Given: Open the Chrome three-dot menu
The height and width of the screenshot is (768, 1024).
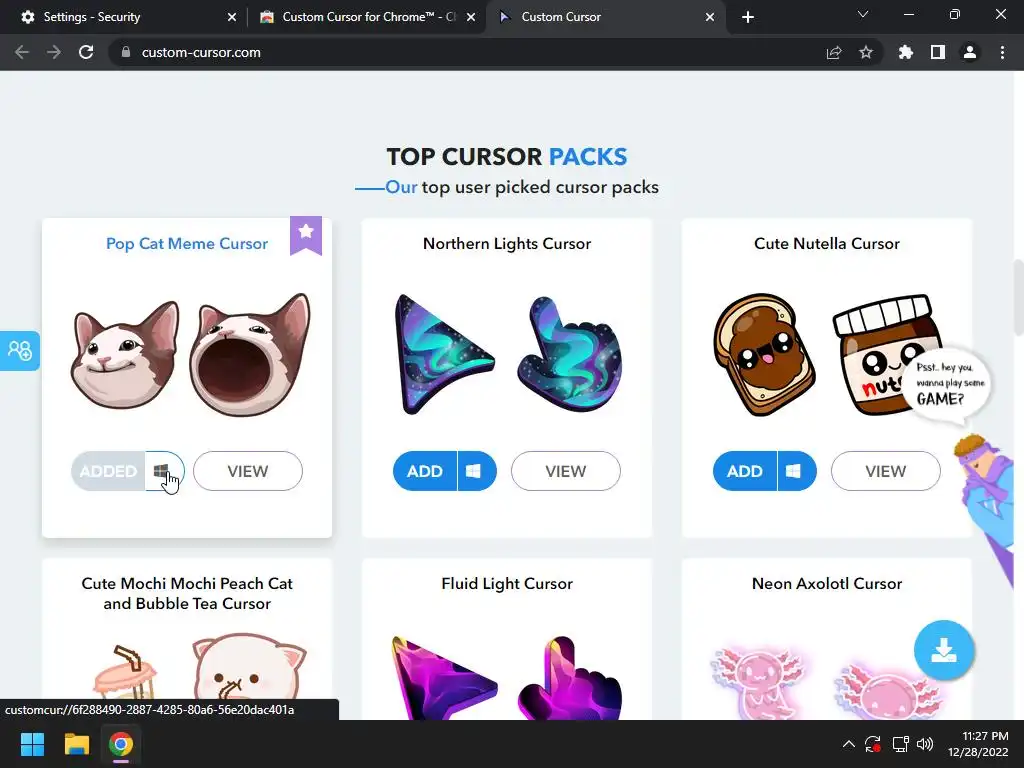Looking at the screenshot, I should pos(1002,52).
